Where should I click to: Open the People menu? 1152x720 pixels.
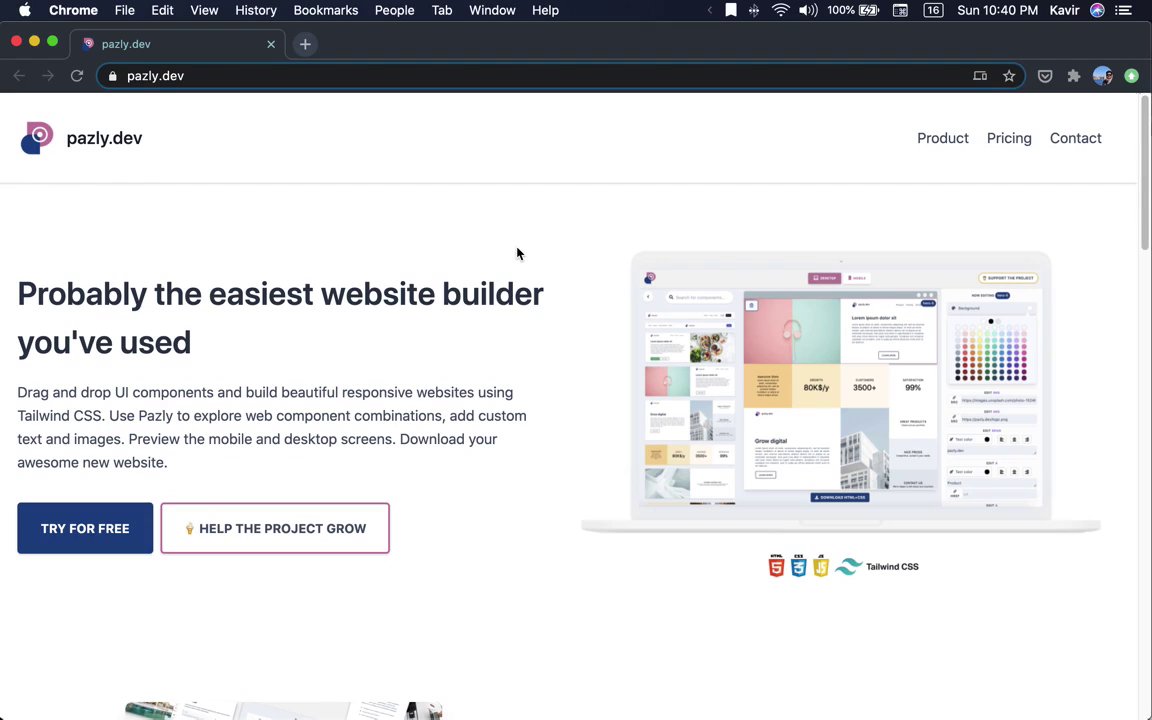pyautogui.click(x=395, y=10)
